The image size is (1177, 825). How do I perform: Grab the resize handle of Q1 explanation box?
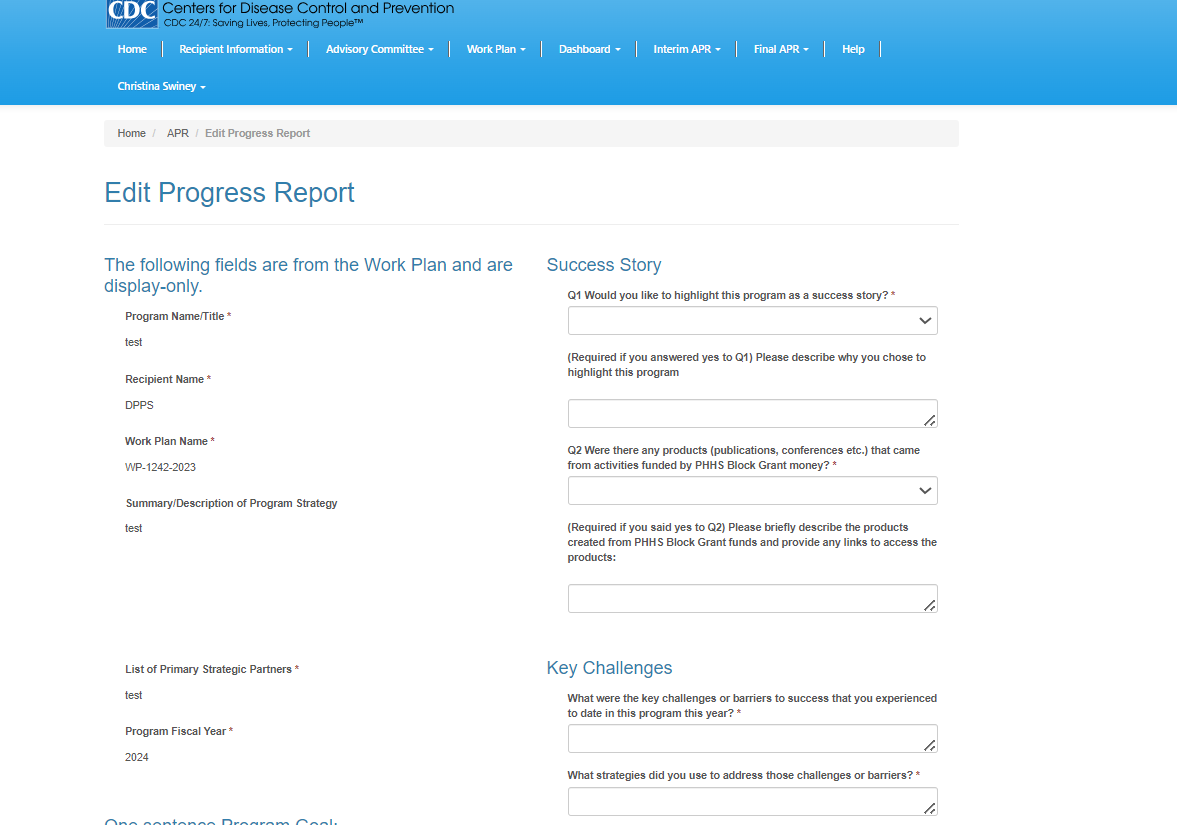click(x=930, y=421)
